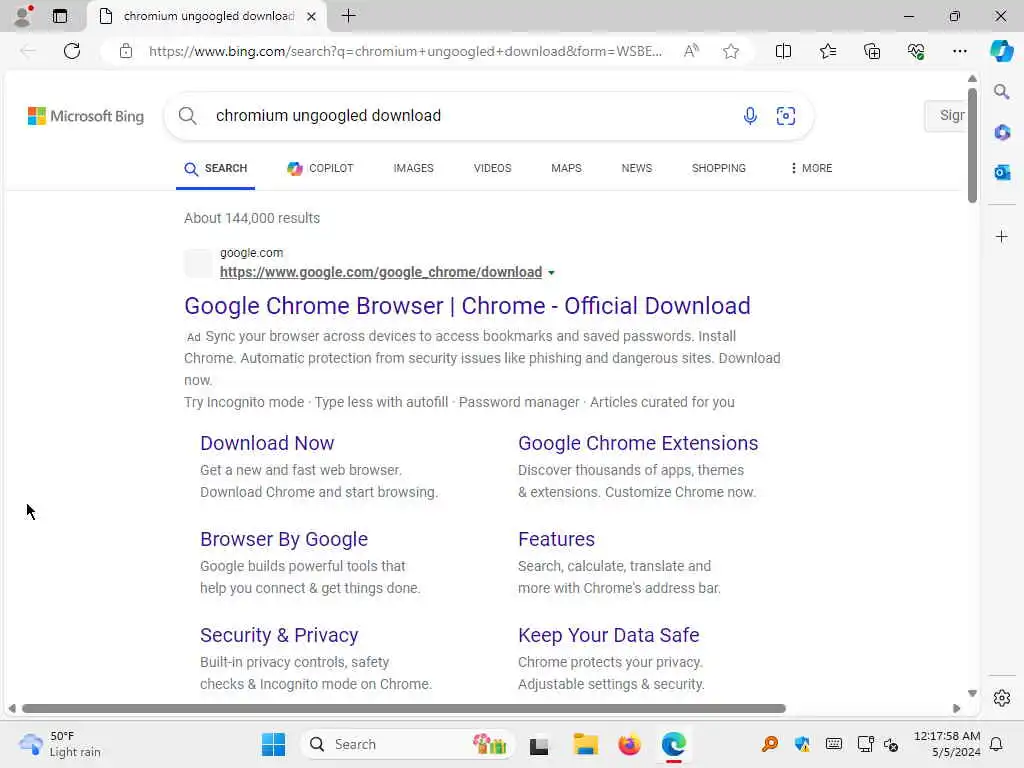Open Copilot sidebar icon
The height and width of the screenshot is (768, 1024).
(x=1001, y=51)
